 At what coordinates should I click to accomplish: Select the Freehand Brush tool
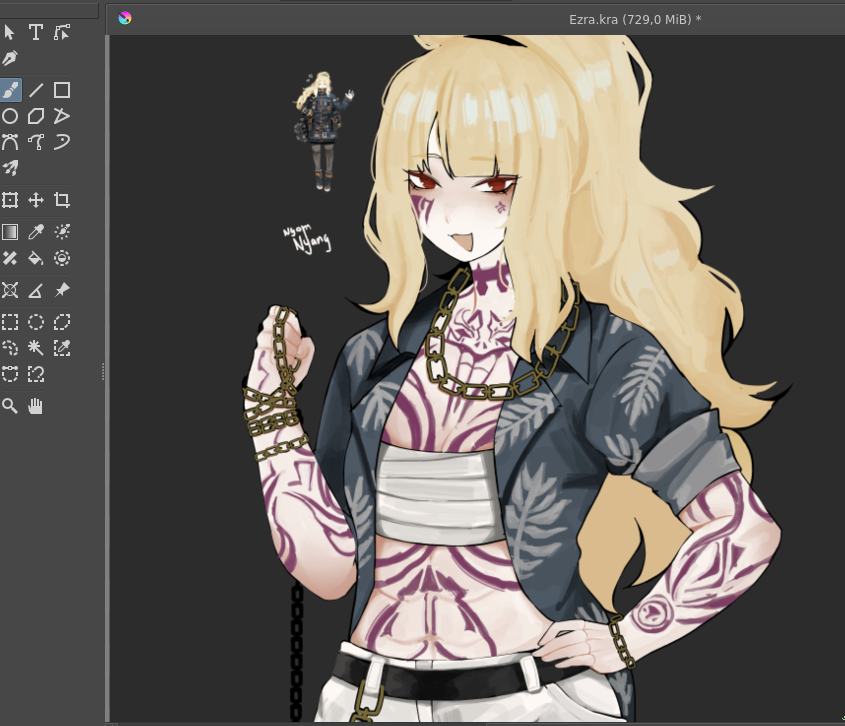[10, 90]
